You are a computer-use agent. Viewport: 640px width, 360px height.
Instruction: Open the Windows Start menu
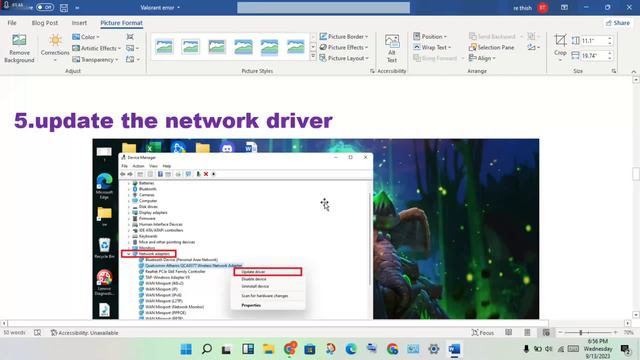(186, 349)
